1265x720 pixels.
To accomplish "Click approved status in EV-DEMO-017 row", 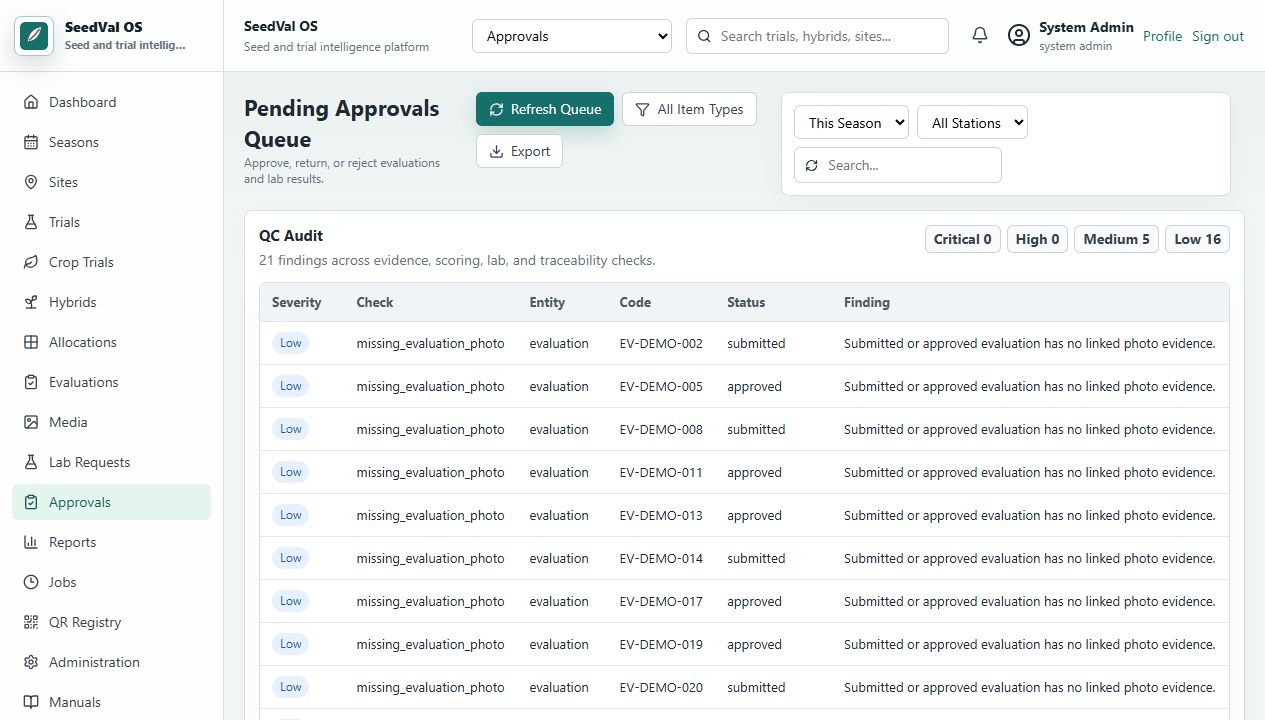I will [x=754, y=601].
